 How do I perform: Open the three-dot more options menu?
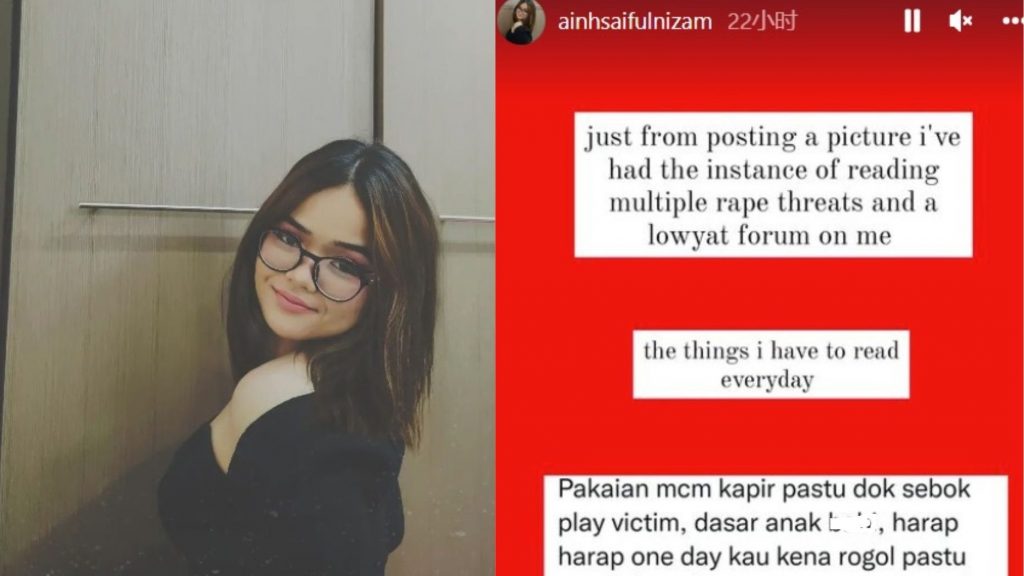pyautogui.click(x=1013, y=22)
